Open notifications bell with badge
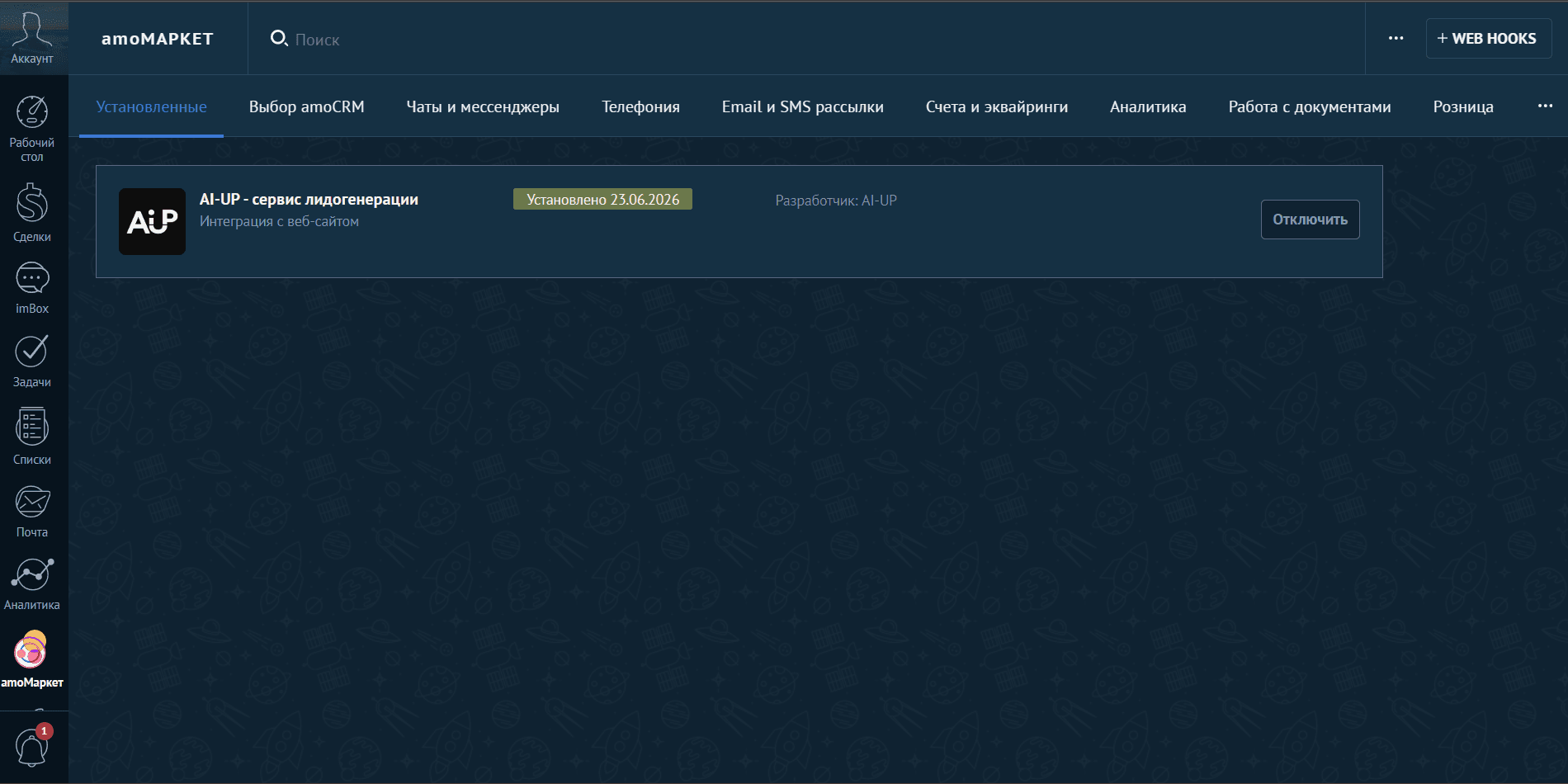 click(32, 746)
